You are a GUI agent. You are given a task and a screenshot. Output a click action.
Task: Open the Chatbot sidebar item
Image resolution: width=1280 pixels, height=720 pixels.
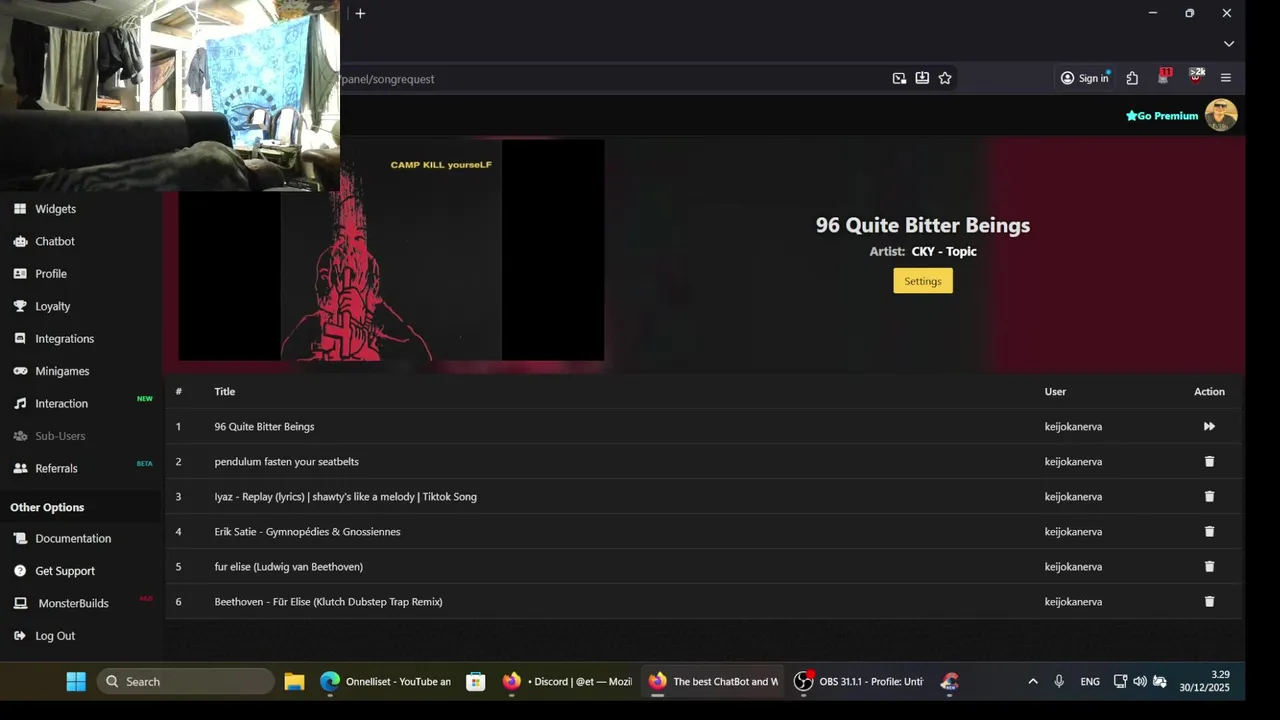tap(55, 241)
